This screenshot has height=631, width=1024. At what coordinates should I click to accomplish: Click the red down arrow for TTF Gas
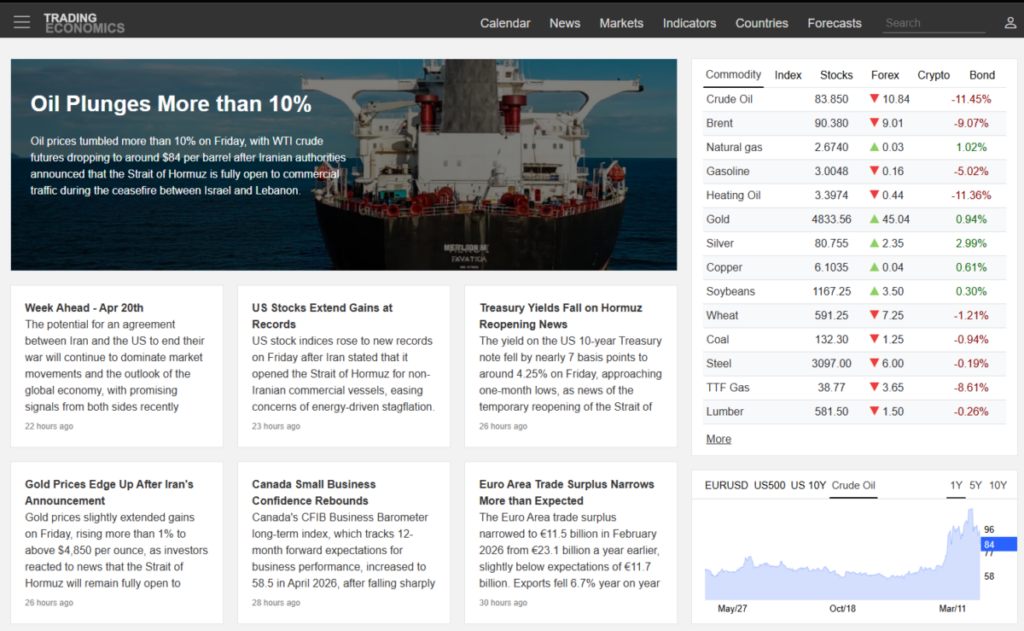click(874, 387)
